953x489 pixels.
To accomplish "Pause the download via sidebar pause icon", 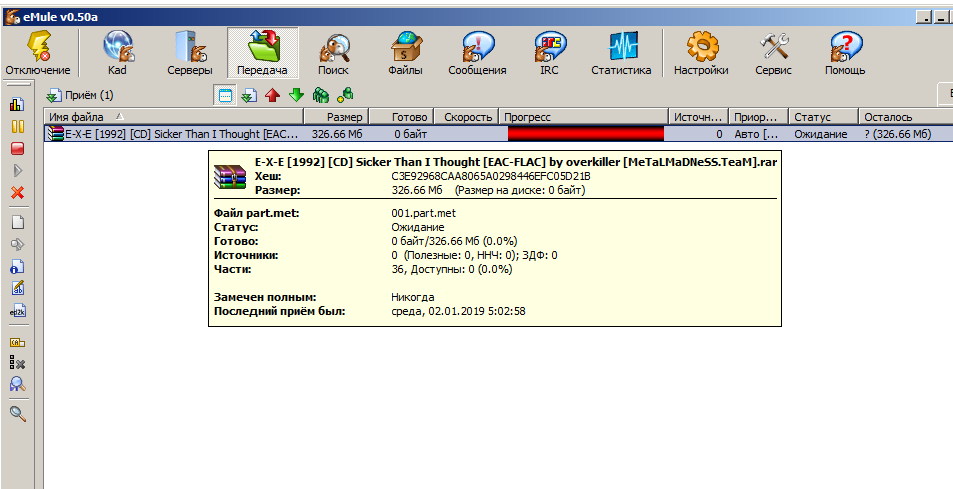I will (17, 127).
